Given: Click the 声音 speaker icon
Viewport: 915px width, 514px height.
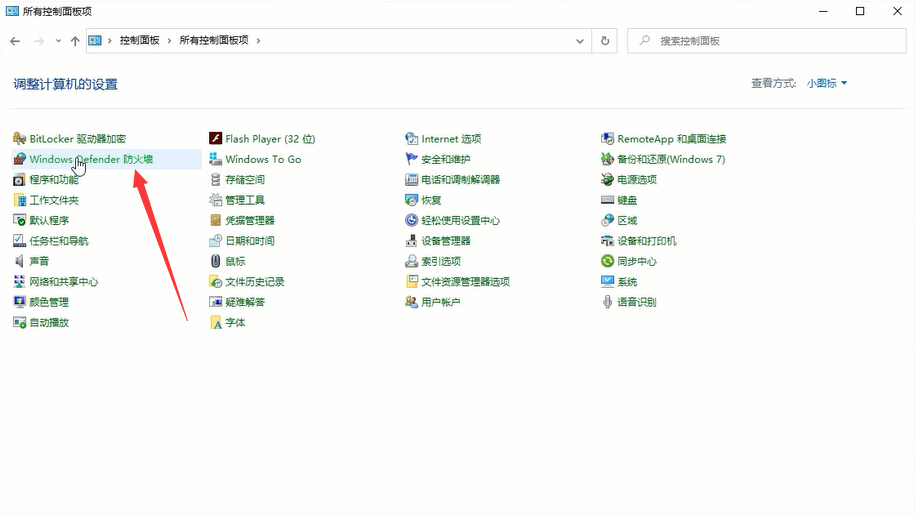Looking at the screenshot, I should 19,261.
